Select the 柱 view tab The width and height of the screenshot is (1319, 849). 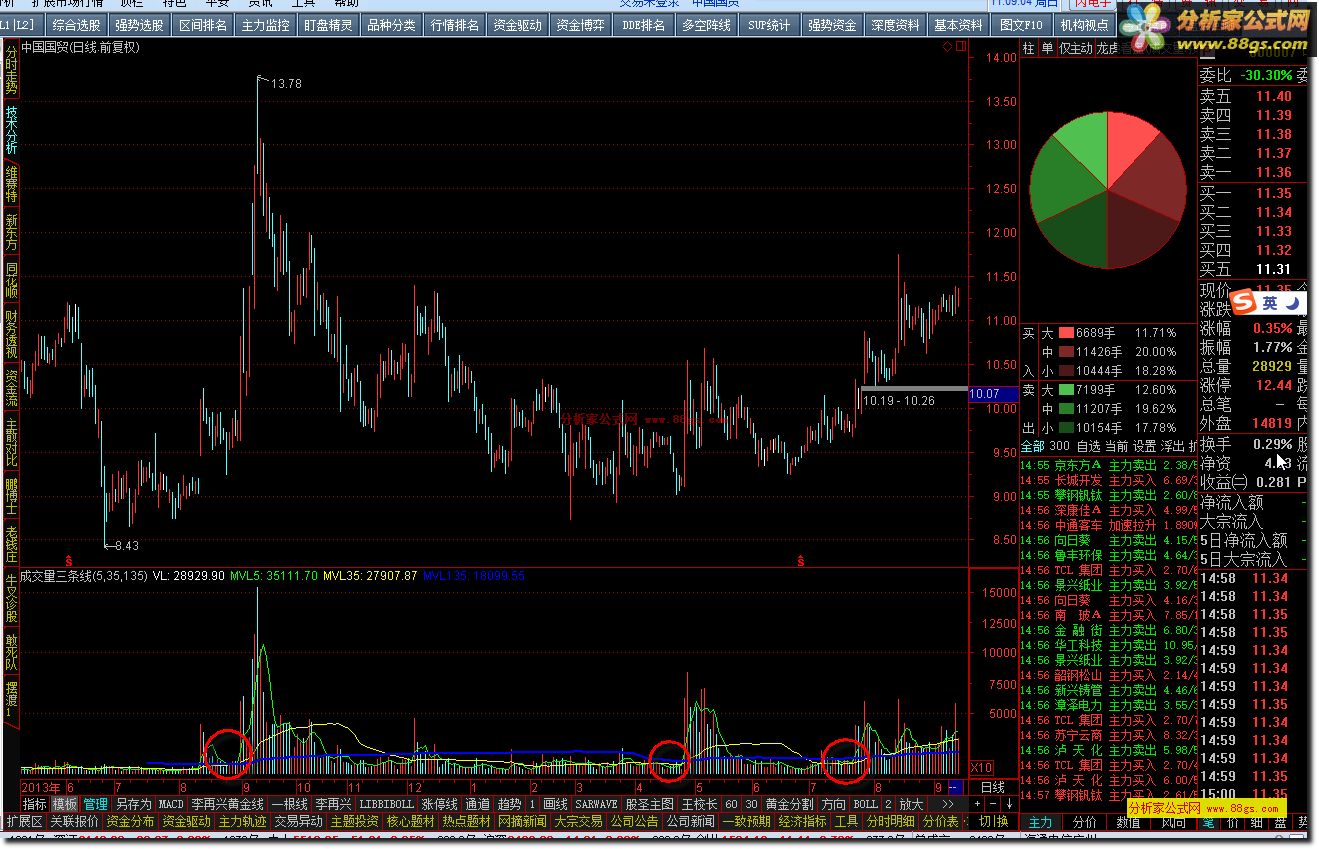[x=1029, y=48]
